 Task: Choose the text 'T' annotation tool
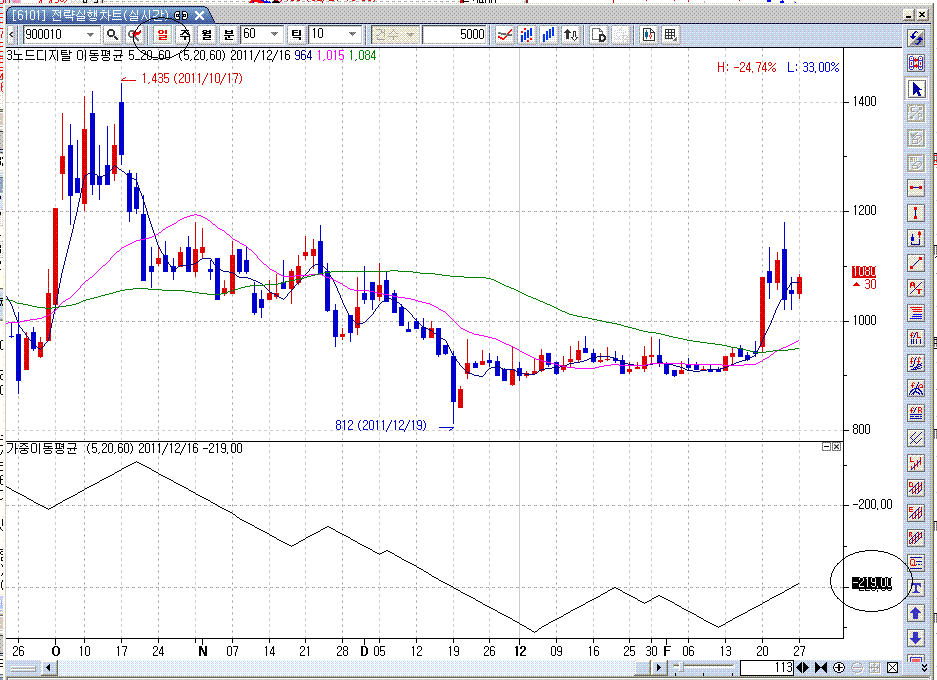[x=916, y=588]
